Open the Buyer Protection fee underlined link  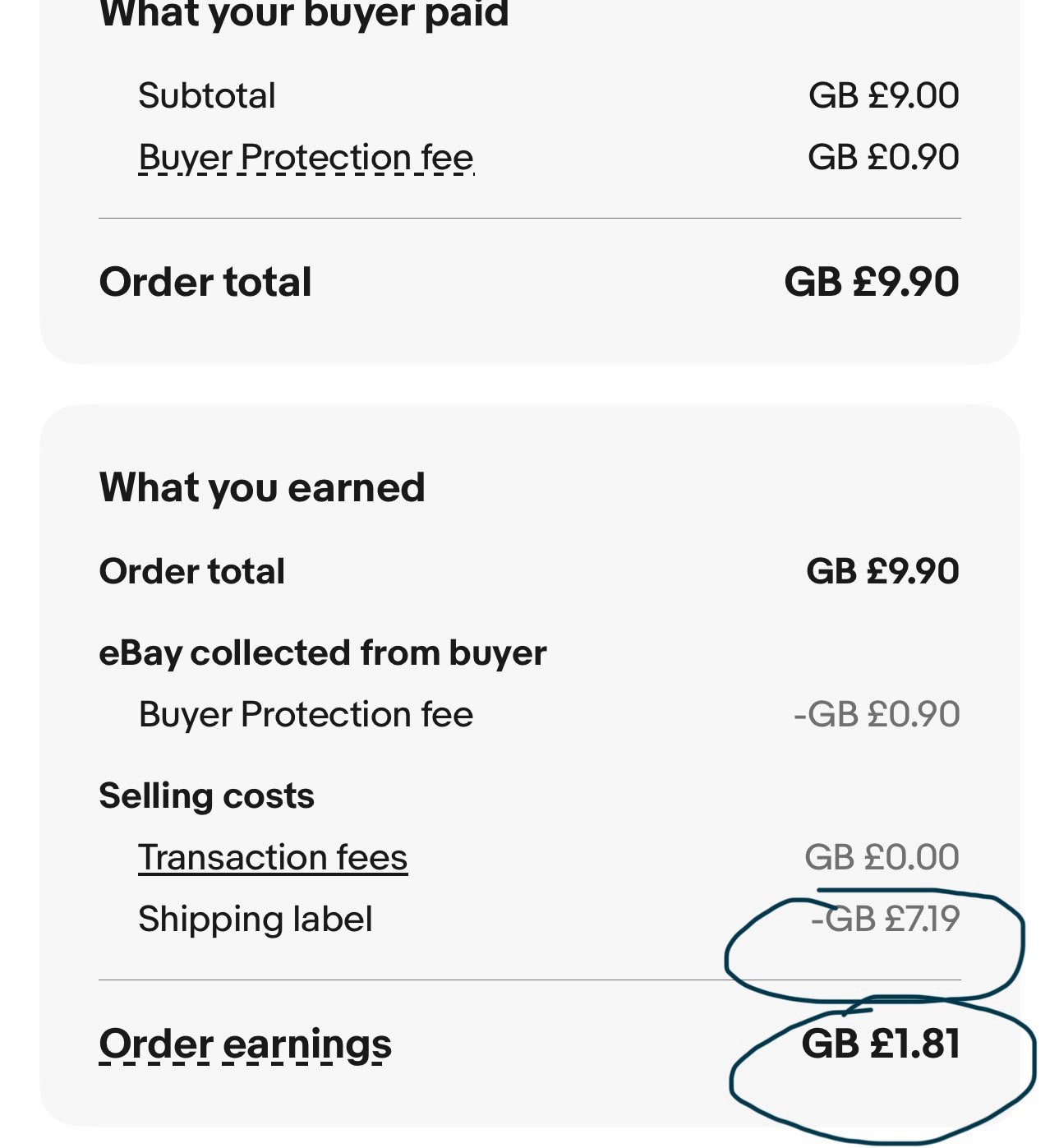click(306, 158)
